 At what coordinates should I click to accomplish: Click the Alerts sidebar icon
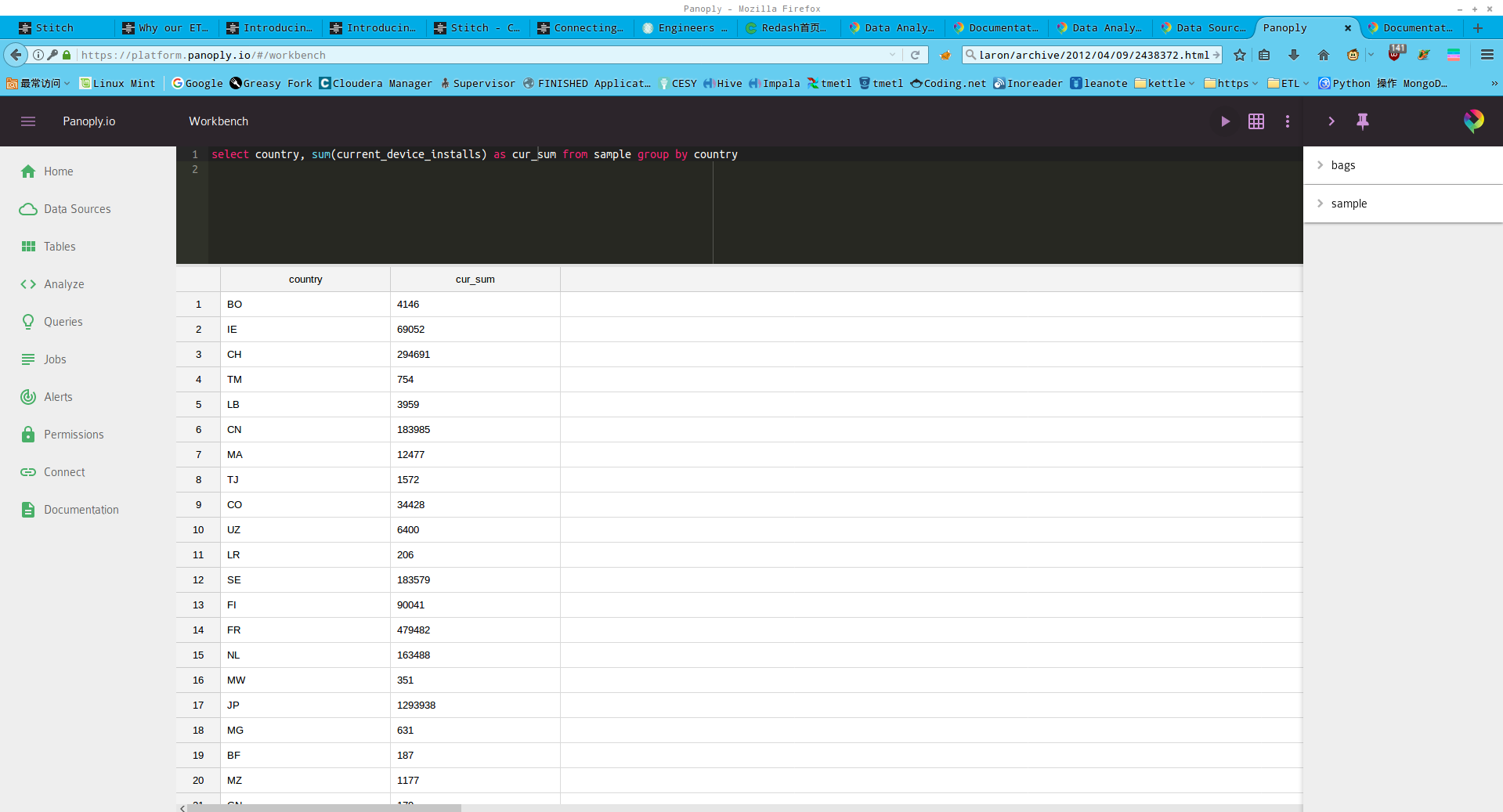point(28,397)
